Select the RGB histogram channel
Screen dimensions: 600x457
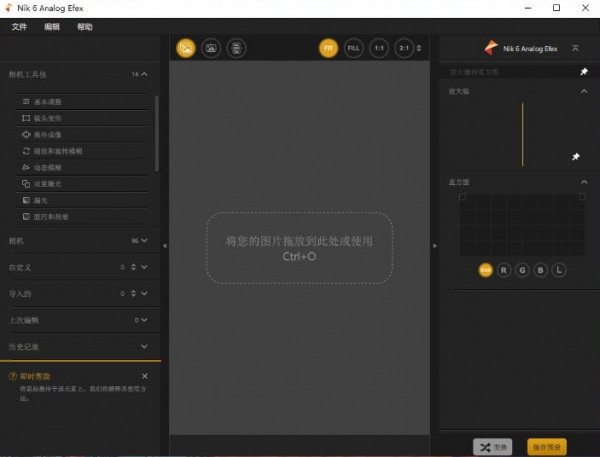[486, 270]
